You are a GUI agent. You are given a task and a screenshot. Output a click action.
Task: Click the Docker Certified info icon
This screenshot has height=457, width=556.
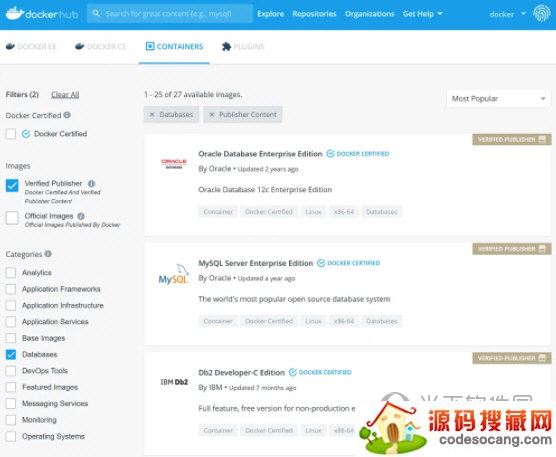[67, 115]
